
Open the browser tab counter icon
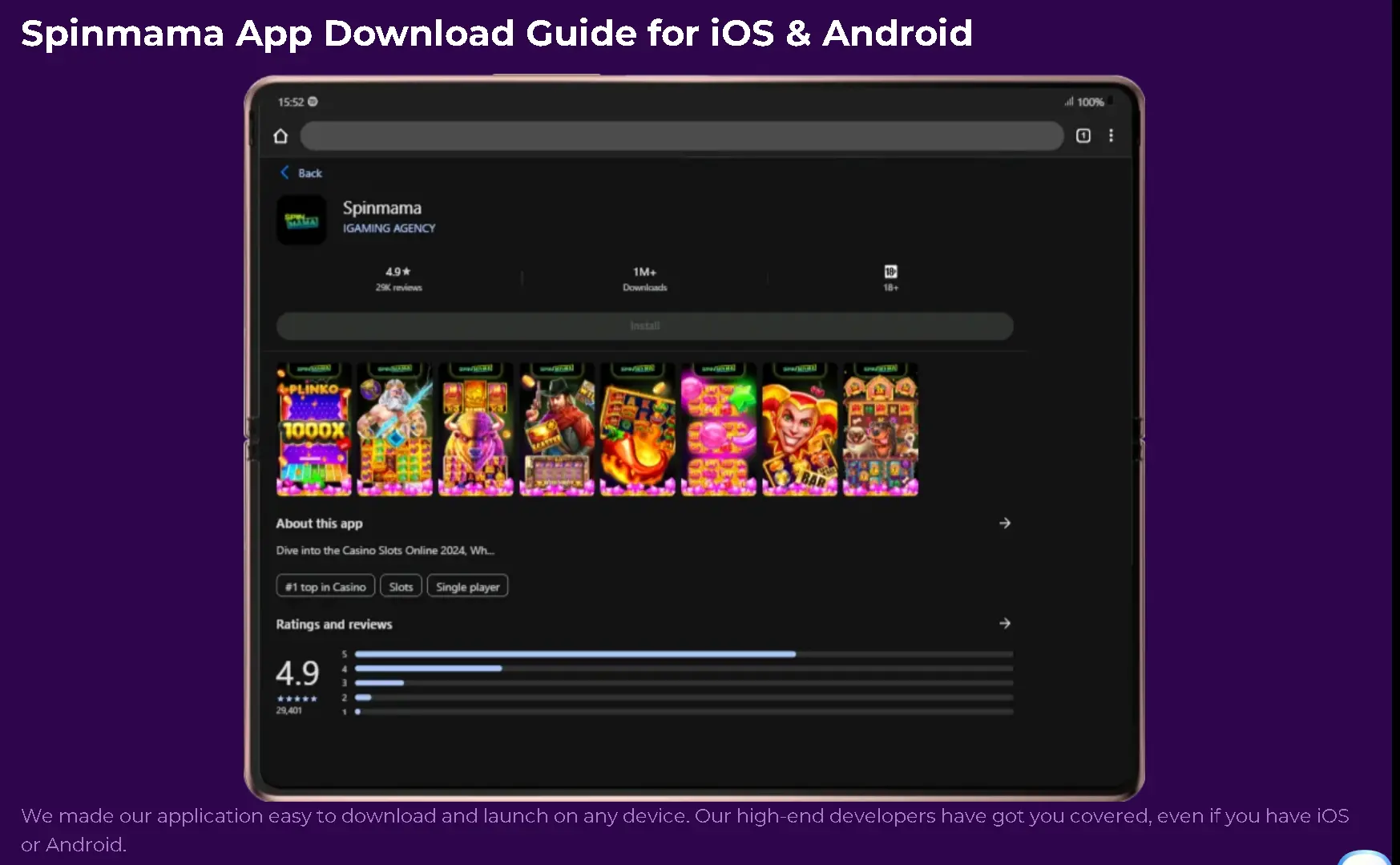[x=1083, y=136]
